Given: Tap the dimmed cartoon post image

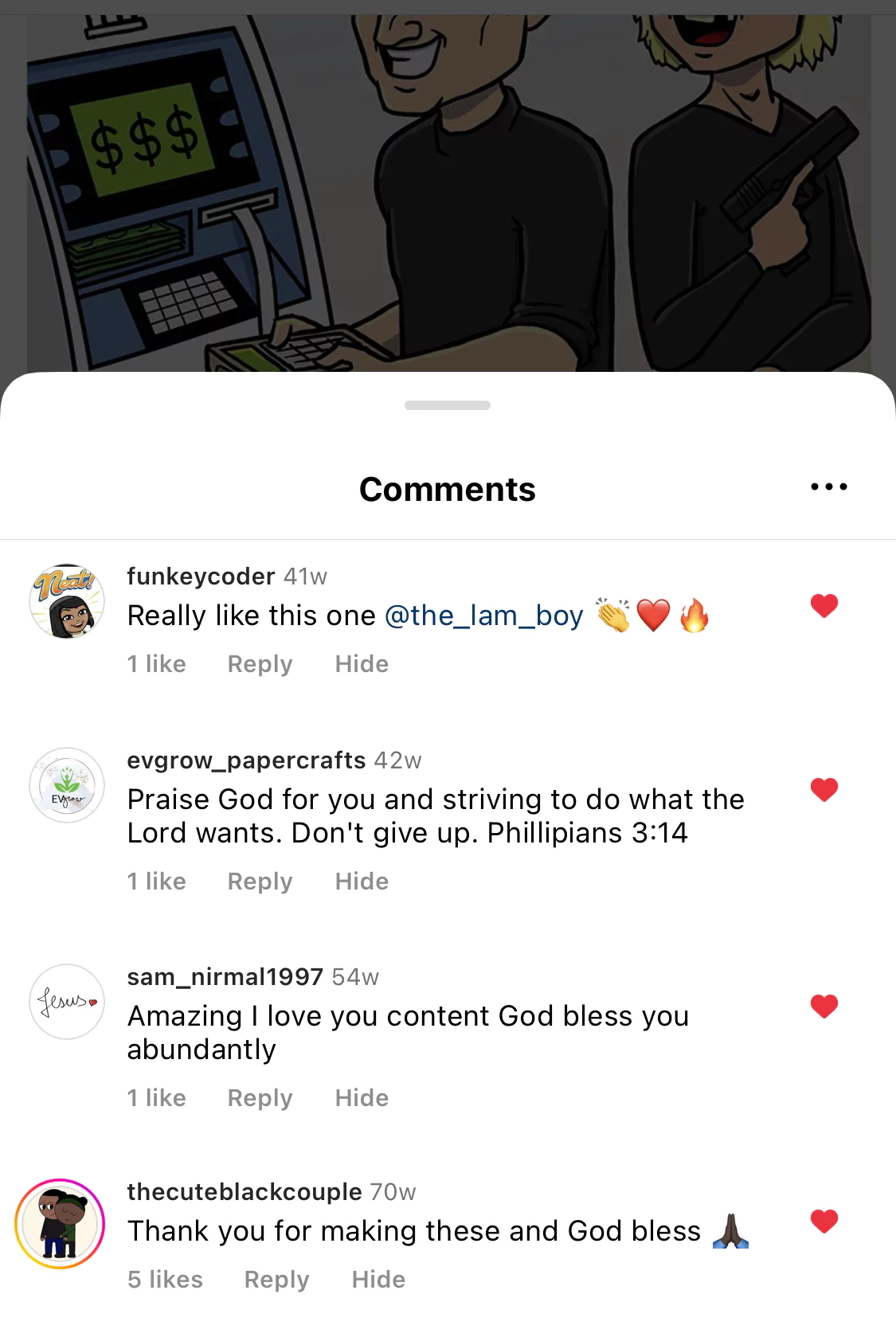Looking at the screenshot, I should click(x=448, y=191).
